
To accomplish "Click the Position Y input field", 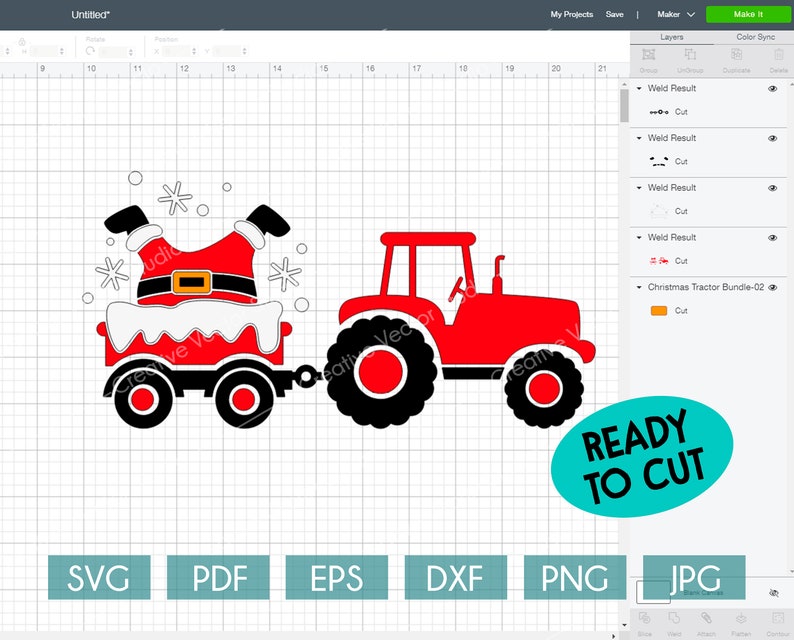I will [227, 51].
